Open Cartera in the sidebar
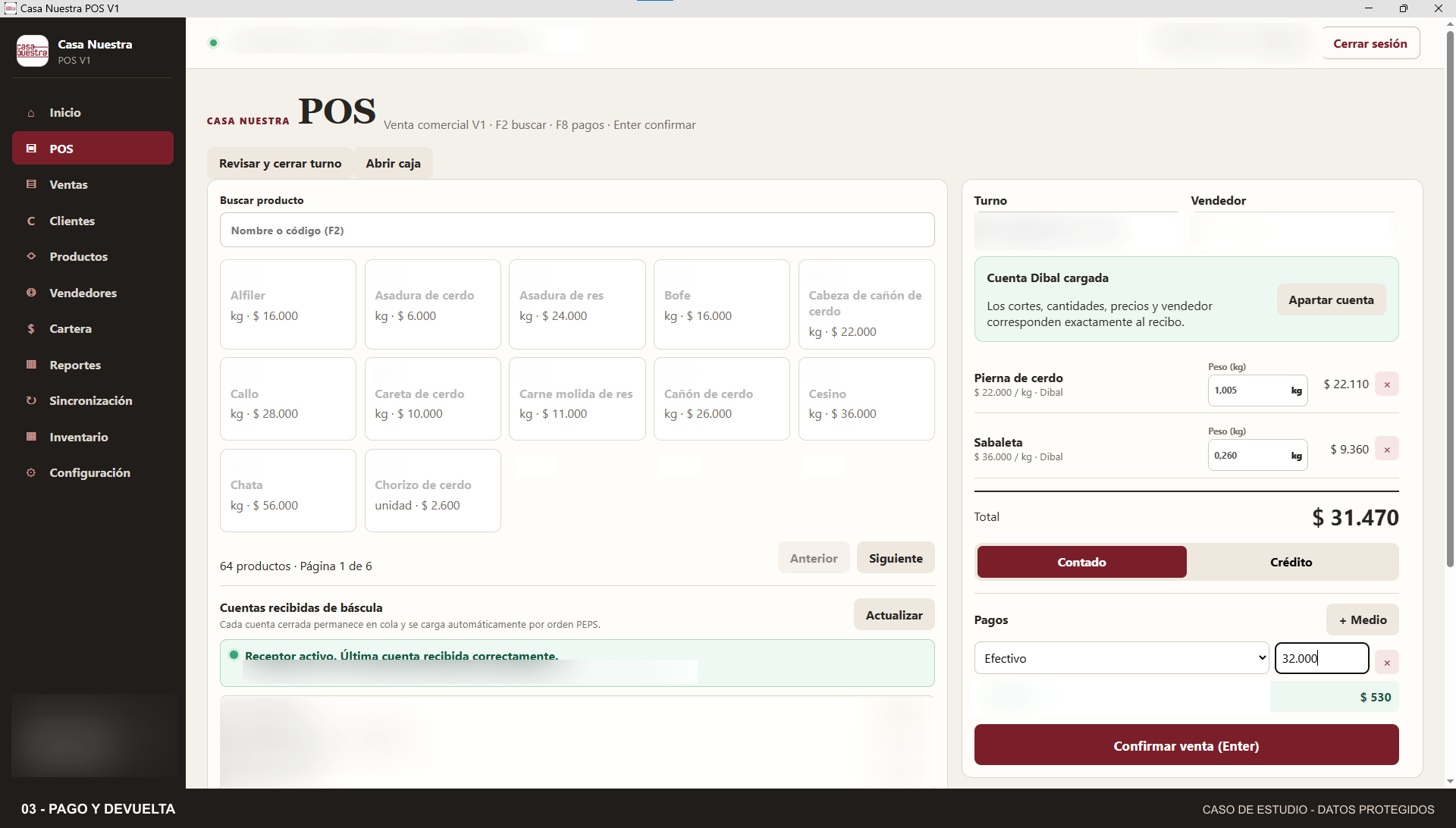 [93, 328]
